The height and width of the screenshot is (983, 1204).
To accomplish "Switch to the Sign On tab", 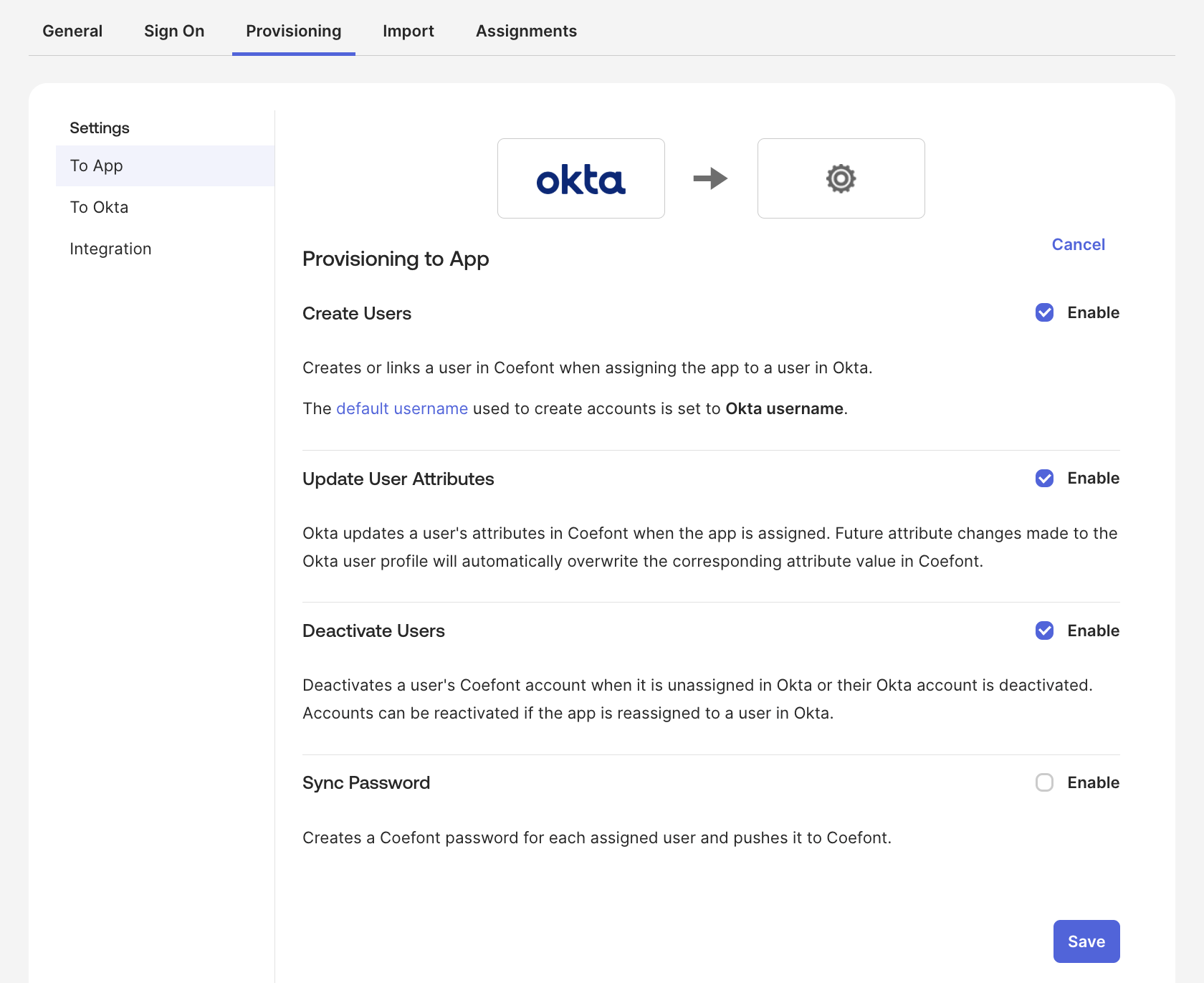I will (174, 31).
